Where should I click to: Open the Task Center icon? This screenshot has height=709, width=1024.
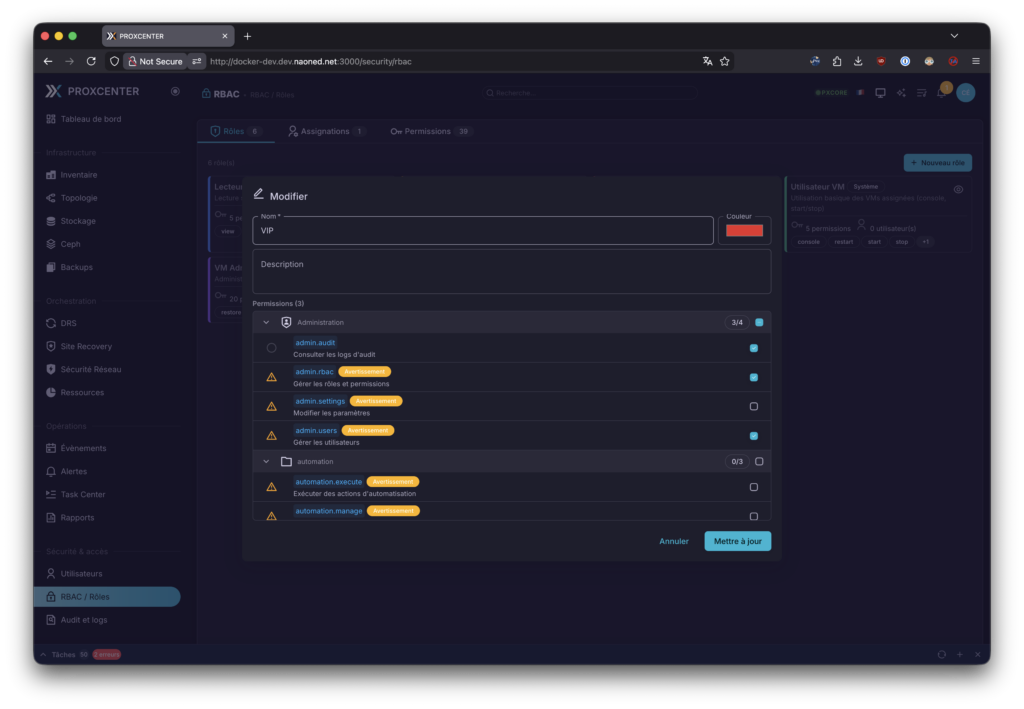coord(51,494)
